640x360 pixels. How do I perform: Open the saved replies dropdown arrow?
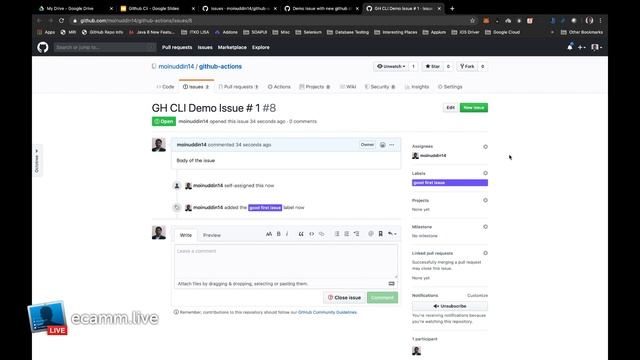coord(392,234)
